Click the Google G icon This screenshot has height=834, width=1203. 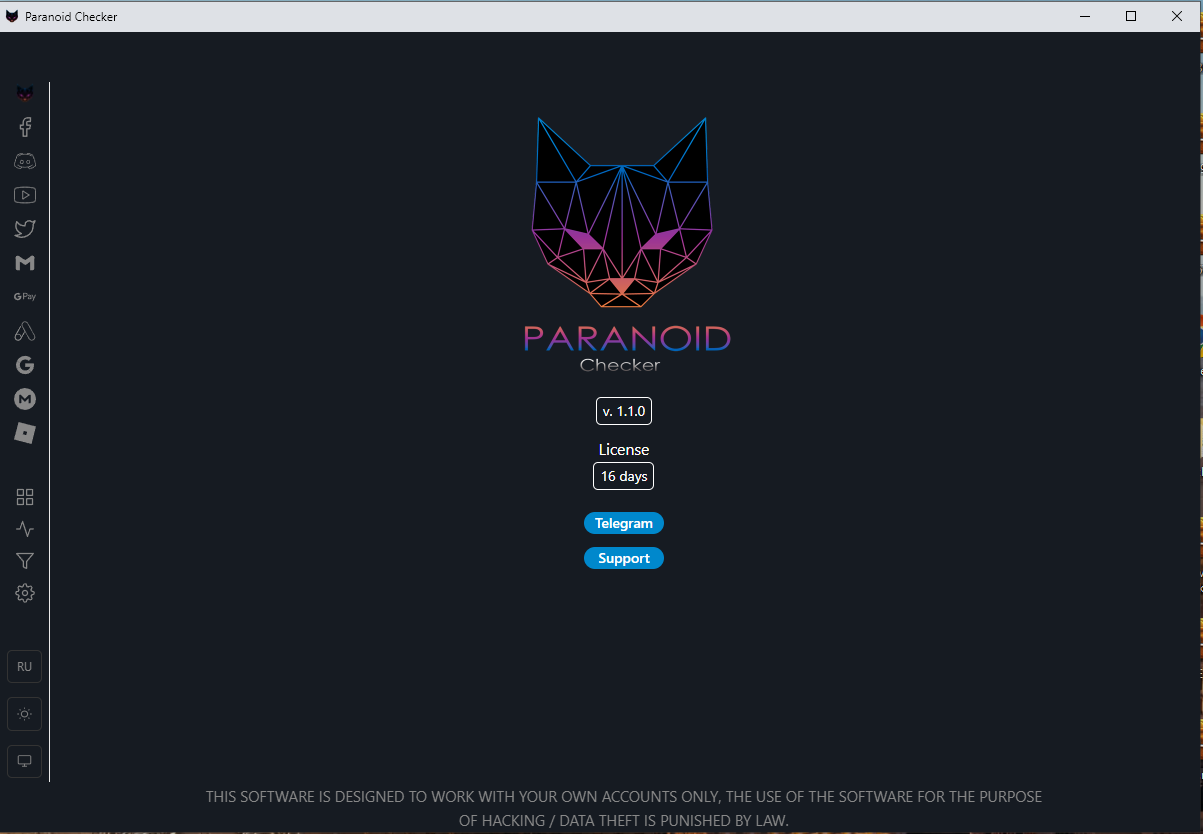(x=25, y=365)
